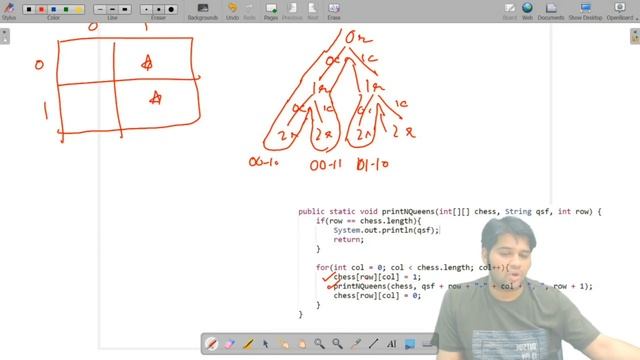This screenshot has width=640, height=360.
Task: Select the Draw lines tool
Action: point(373,344)
